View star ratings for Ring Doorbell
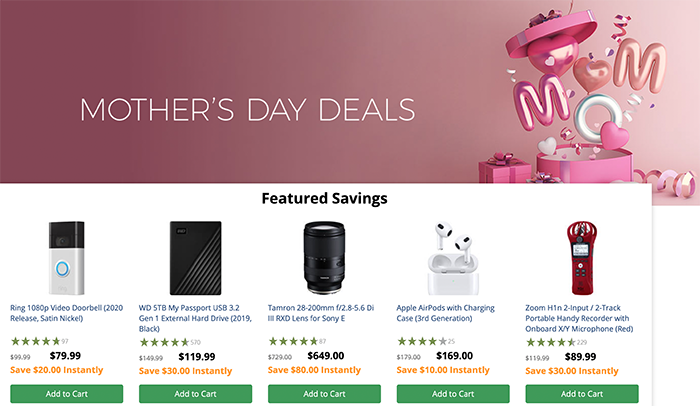This screenshot has height=406, width=700. click(x=35, y=342)
